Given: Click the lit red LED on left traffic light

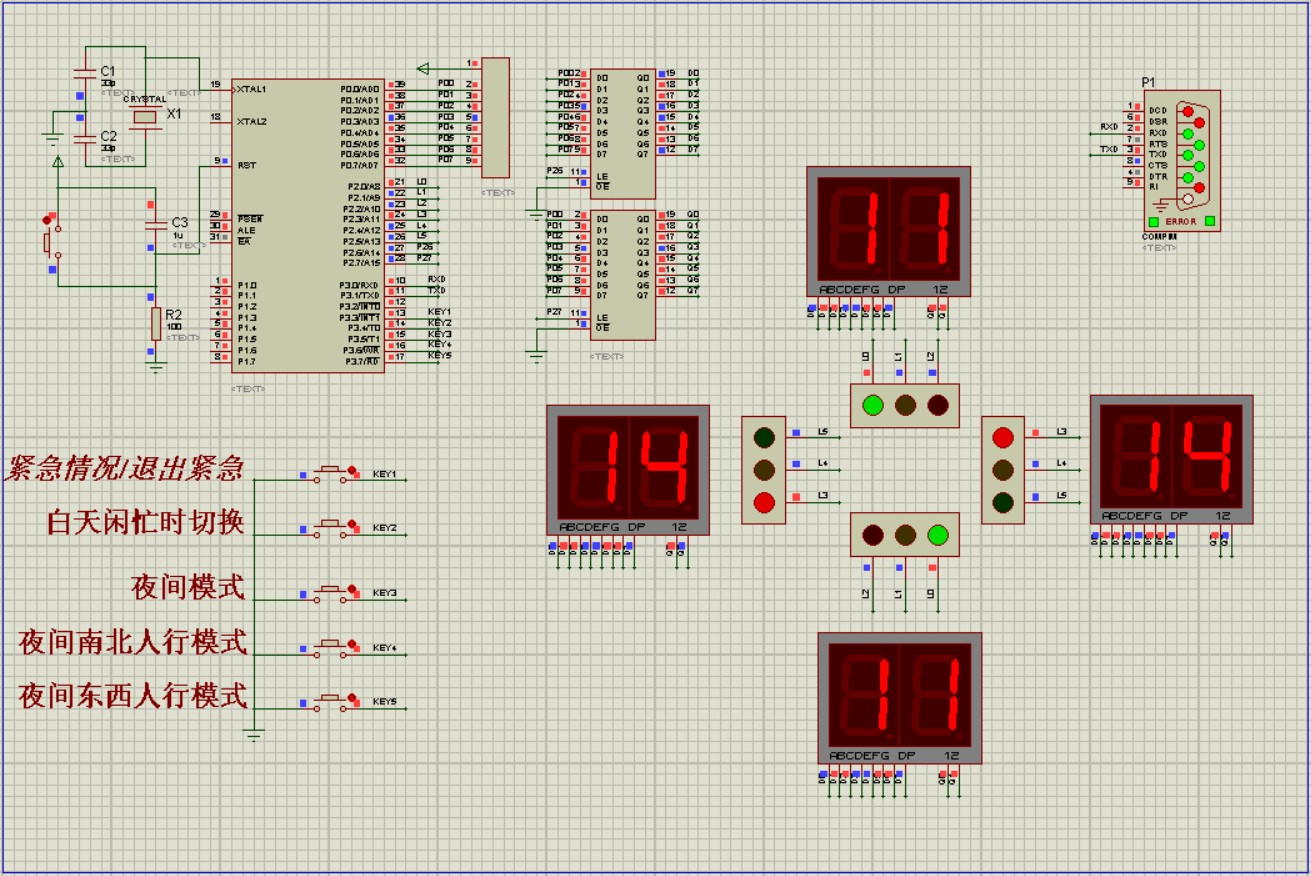Looking at the screenshot, I should click(x=765, y=502).
